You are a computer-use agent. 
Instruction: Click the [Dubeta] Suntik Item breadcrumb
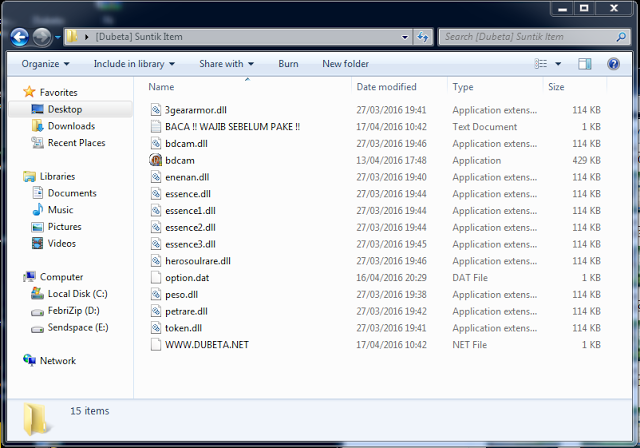click(x=139, y=37)
